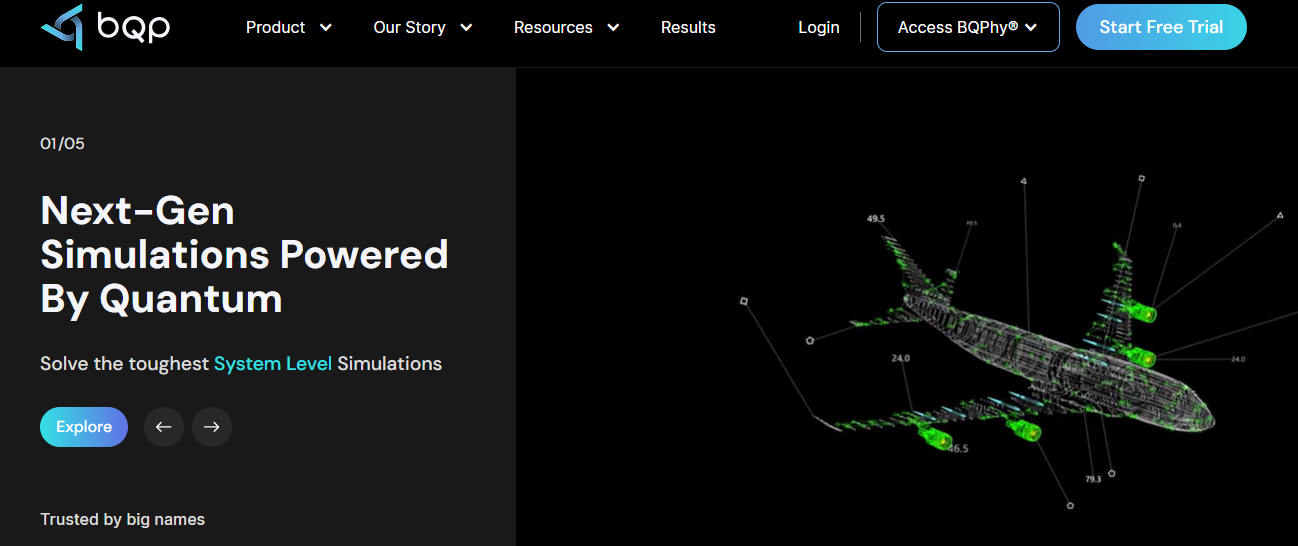Click the bqp logo in the header
1298x546 pixels.
coord(105,27)
